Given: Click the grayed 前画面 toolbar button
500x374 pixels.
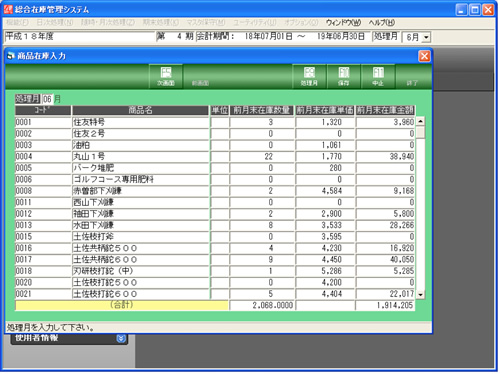Looking at the screenshot, I should click(x=200, y=76).
